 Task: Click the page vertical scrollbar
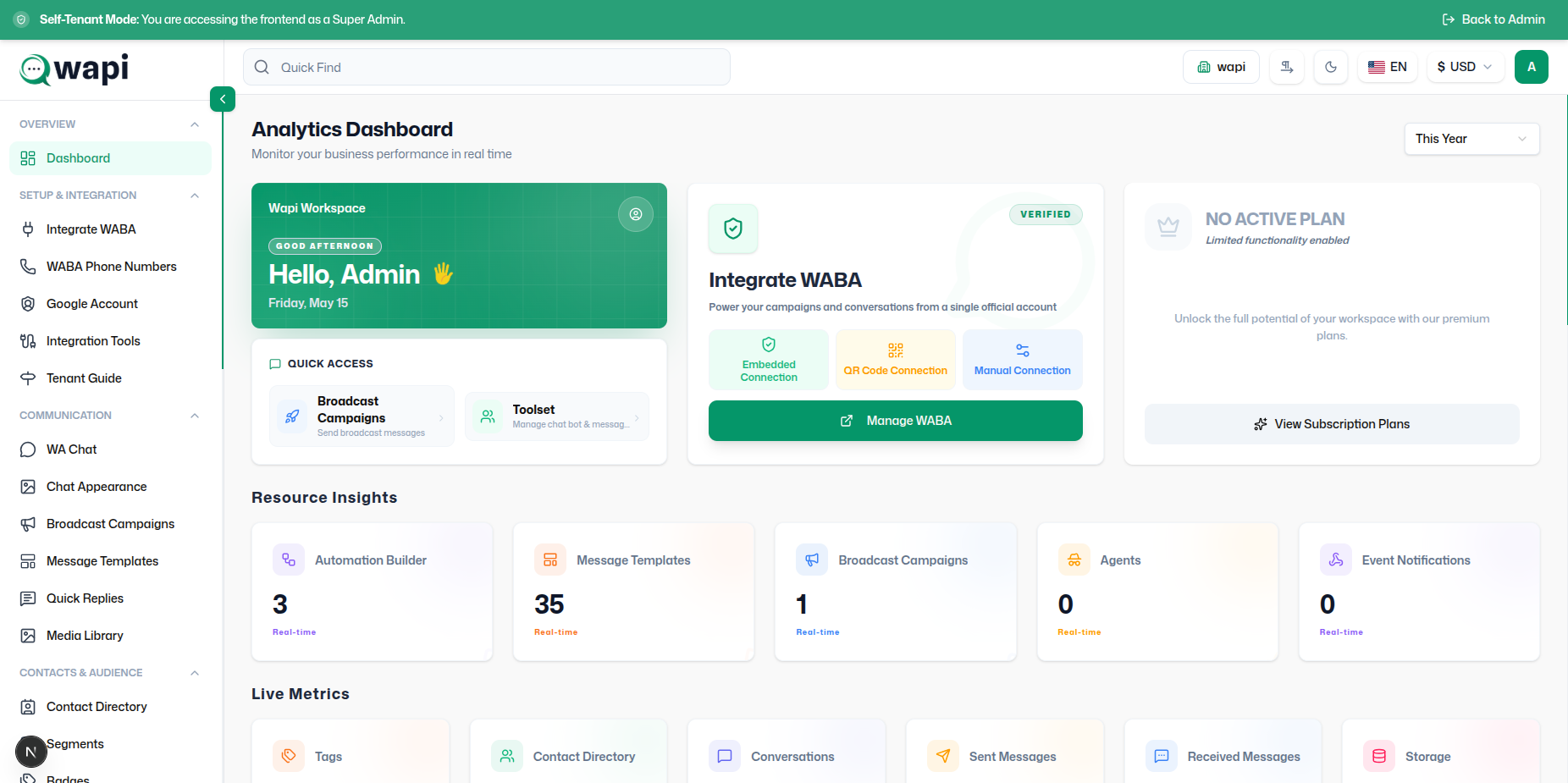pyautogui.click(x=1565, y=212)
